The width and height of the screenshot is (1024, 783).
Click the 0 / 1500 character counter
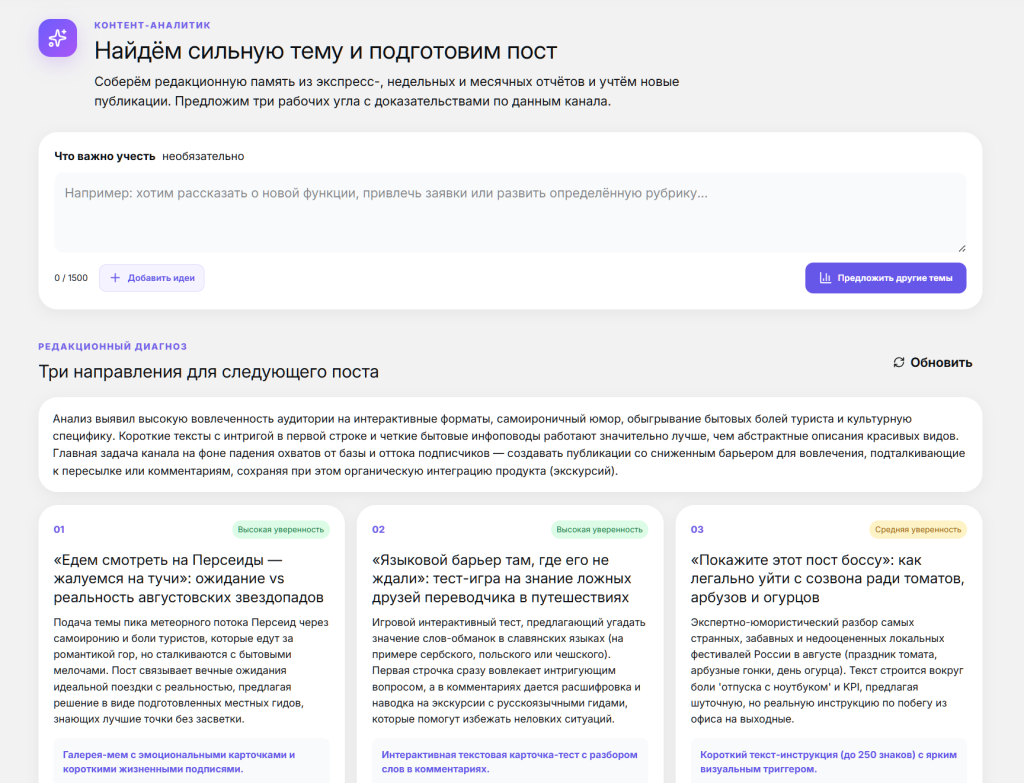(71, 278)
